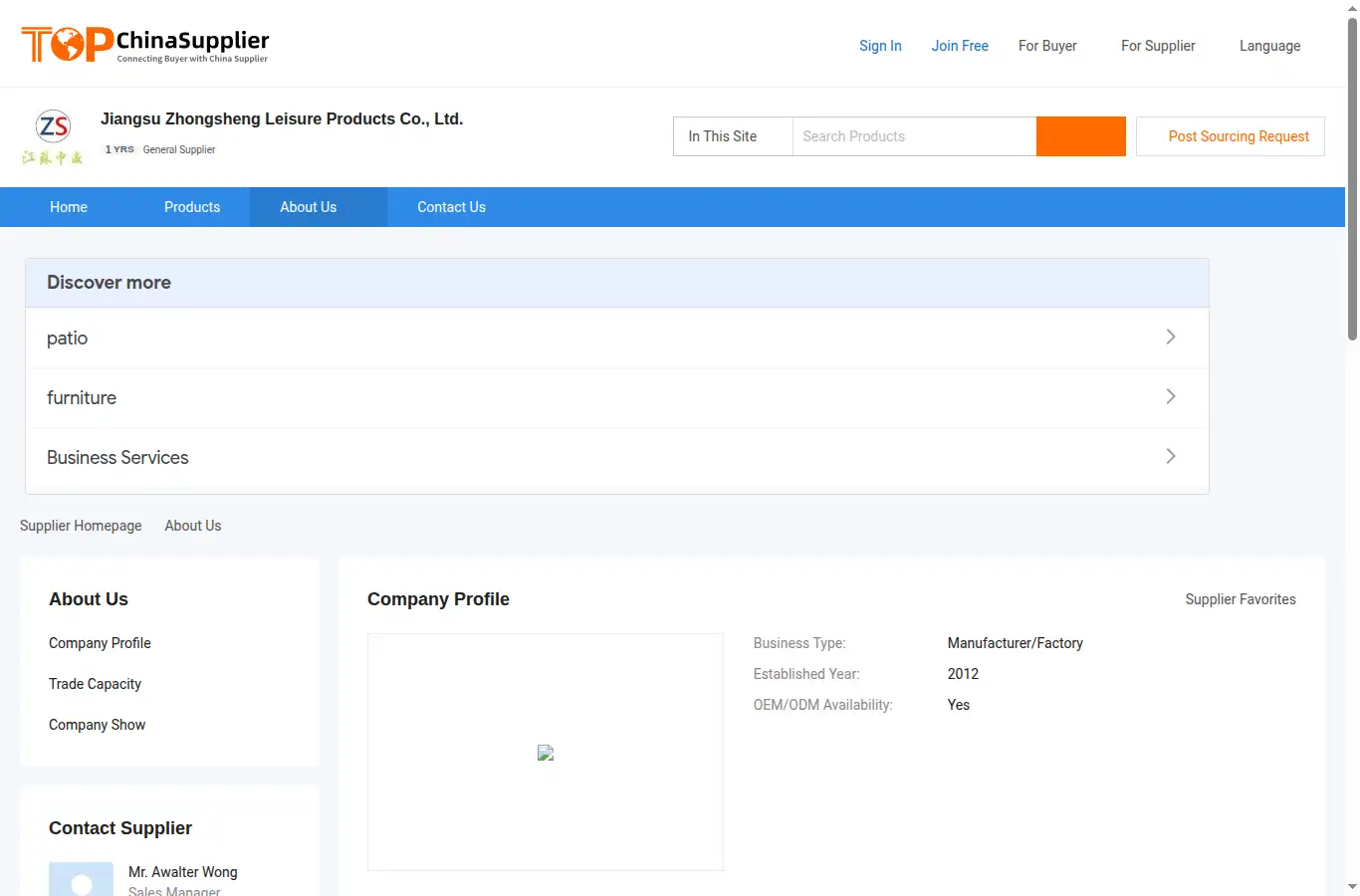
Task: Click the TopChinaSupplier logo
Action: point(145,45)
